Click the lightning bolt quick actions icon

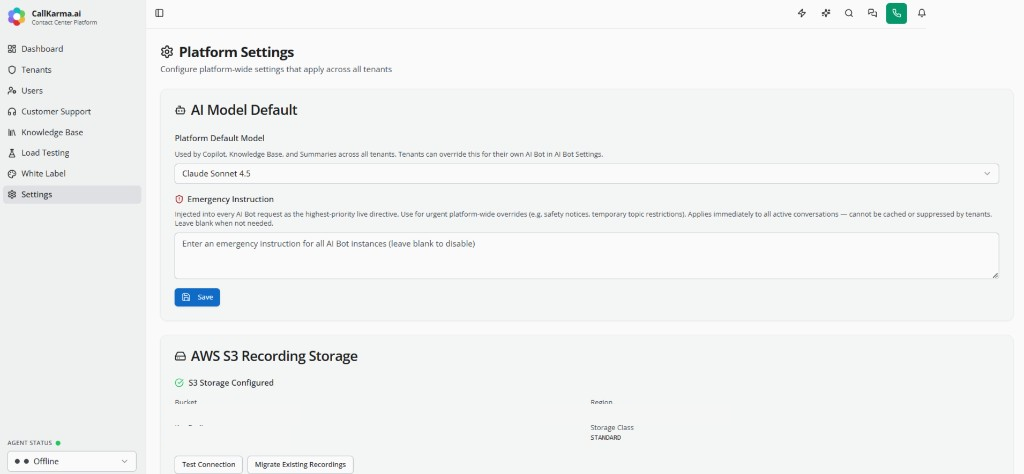(x=802, y=13)
